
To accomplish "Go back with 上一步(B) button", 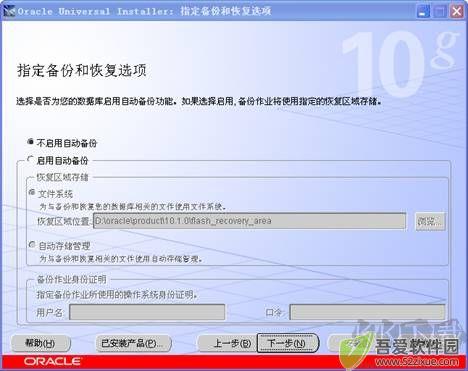I will coord(227,343).
